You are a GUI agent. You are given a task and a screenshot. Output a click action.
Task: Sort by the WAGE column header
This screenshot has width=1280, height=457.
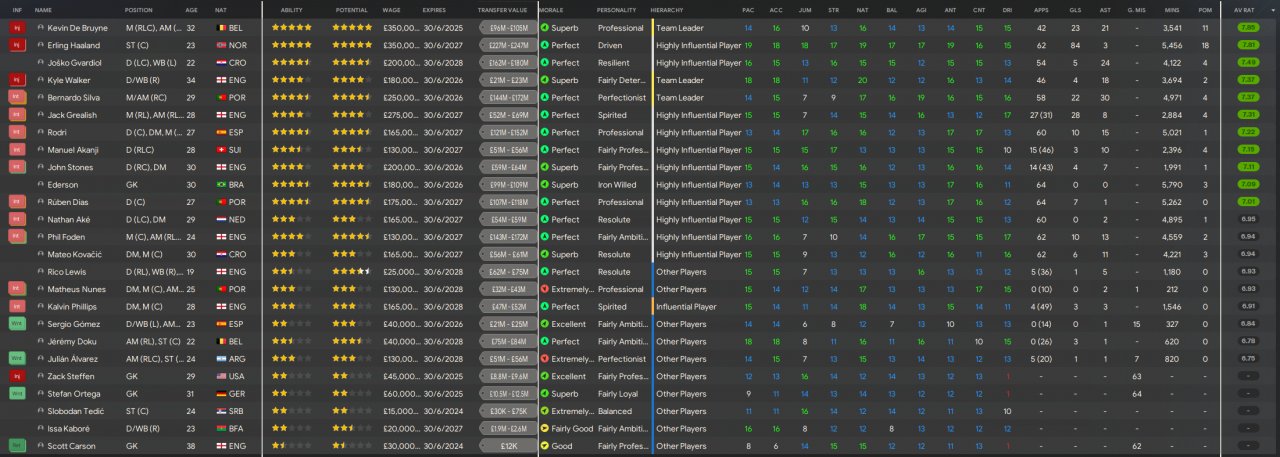(x=391, y=9)
